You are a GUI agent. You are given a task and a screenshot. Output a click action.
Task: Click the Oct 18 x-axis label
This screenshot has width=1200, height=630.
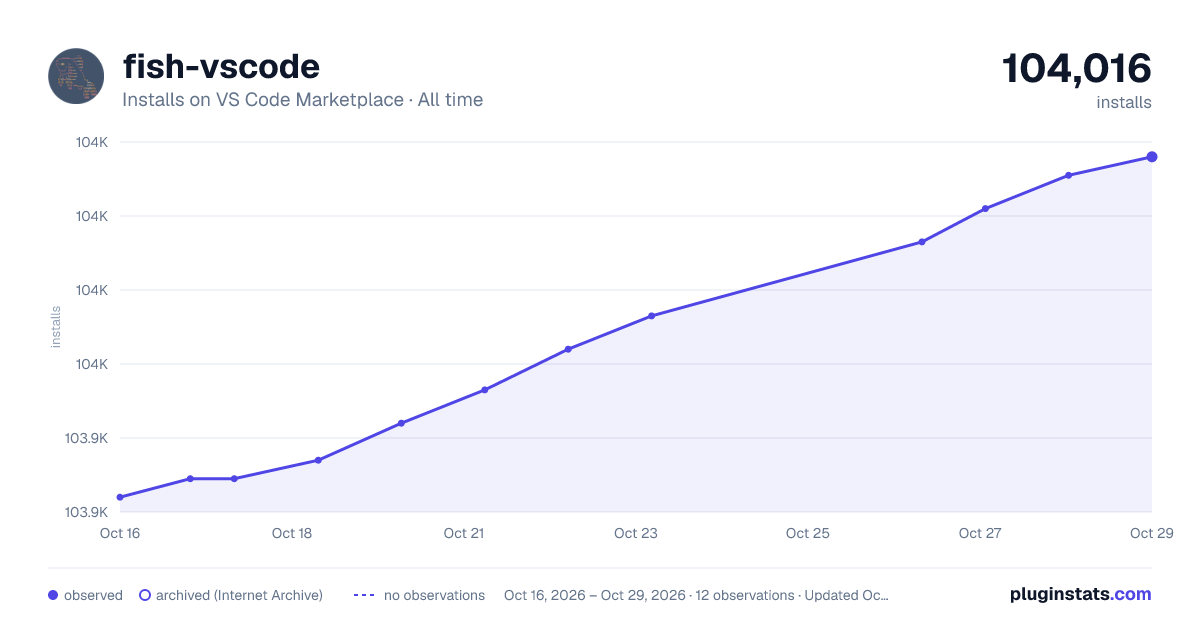(x=292, y=533)
